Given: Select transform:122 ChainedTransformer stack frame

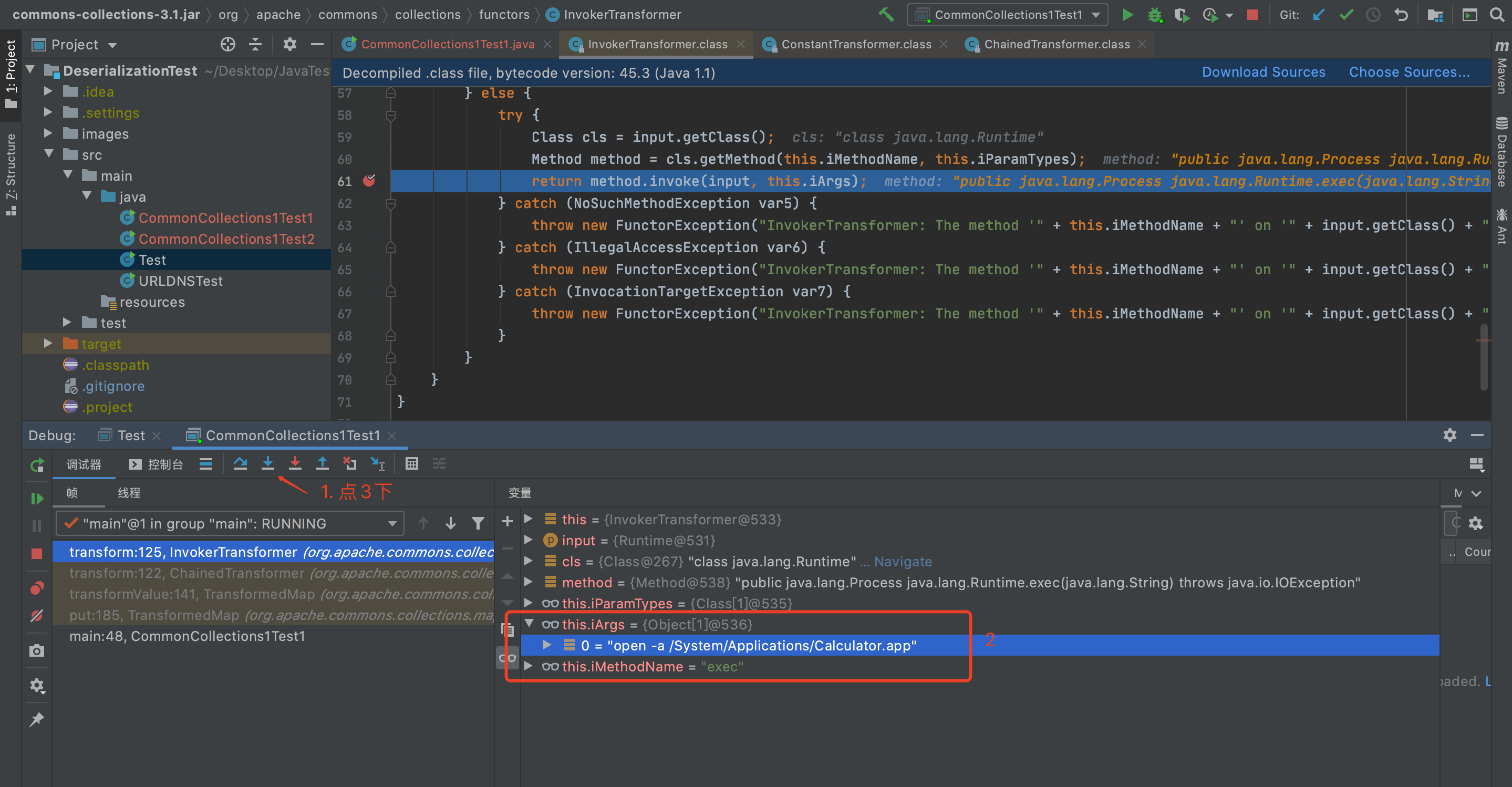Looking at the screenshot, I should pos(273,573).
